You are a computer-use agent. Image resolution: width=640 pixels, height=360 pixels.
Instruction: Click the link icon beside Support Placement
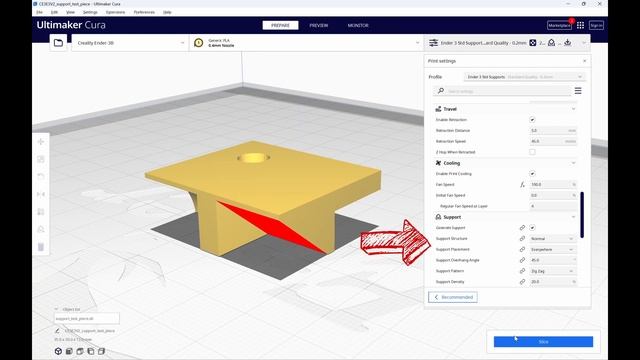pos(522,249)
